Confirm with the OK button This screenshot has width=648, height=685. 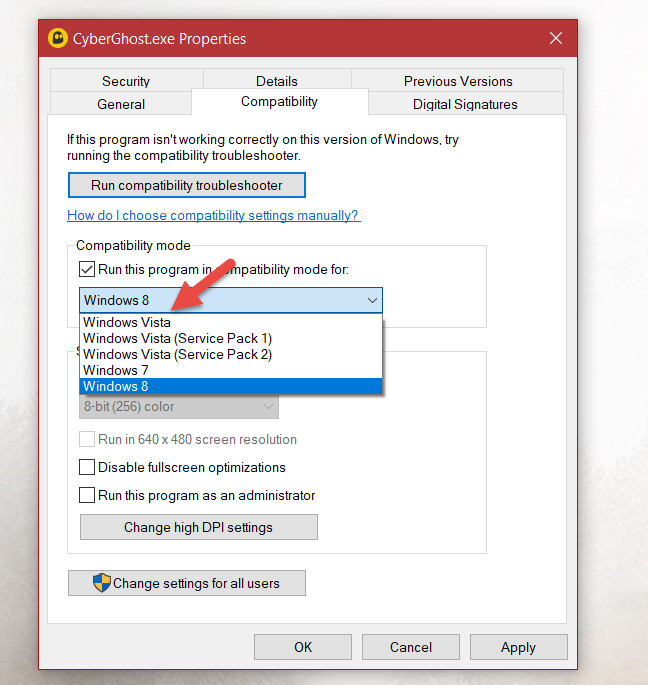coord(303,647)
